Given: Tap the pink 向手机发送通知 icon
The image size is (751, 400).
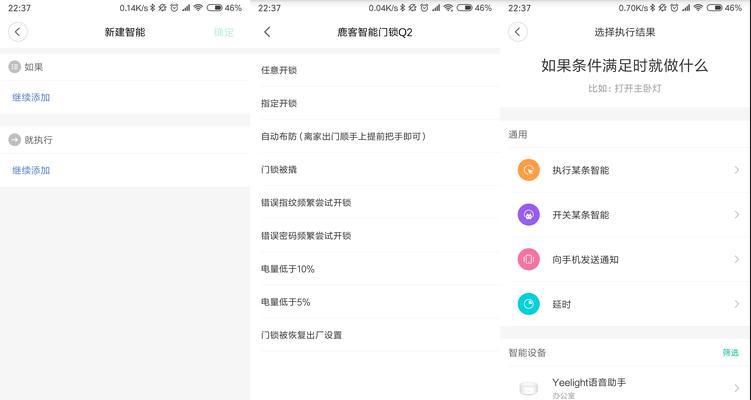Looking at the screenshot, I should 529,259.
